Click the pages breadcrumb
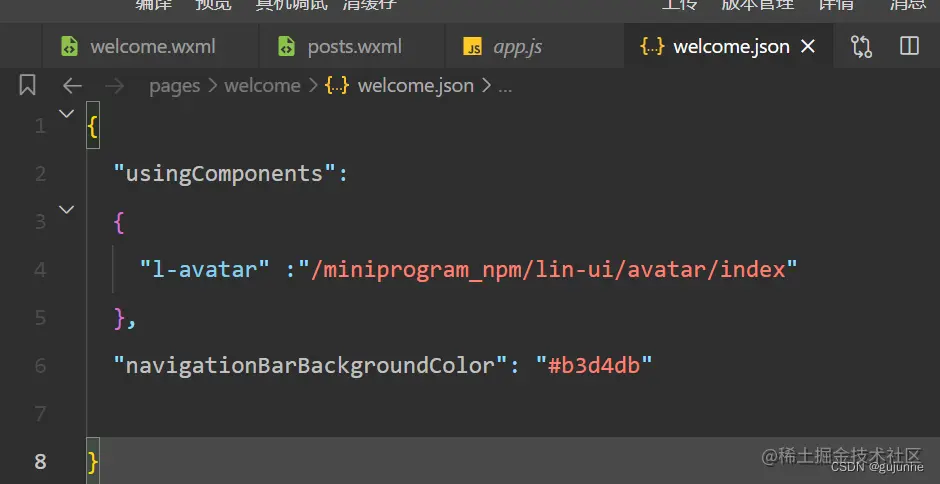 point(174,86)
